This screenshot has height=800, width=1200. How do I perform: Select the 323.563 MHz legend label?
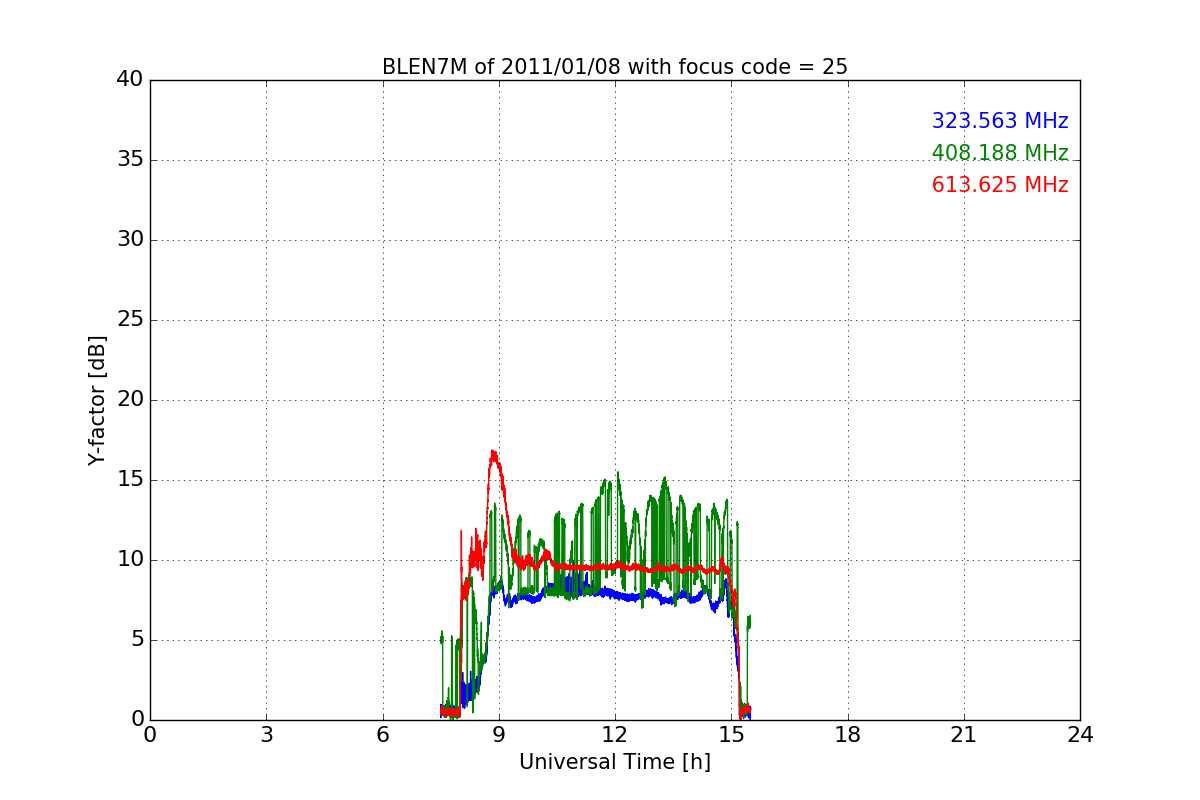1000,121
